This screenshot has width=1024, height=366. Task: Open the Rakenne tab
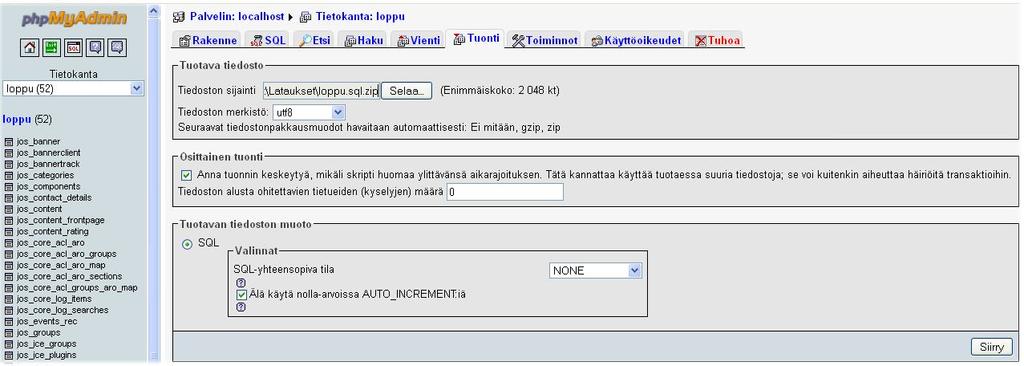tap(208, 41)
